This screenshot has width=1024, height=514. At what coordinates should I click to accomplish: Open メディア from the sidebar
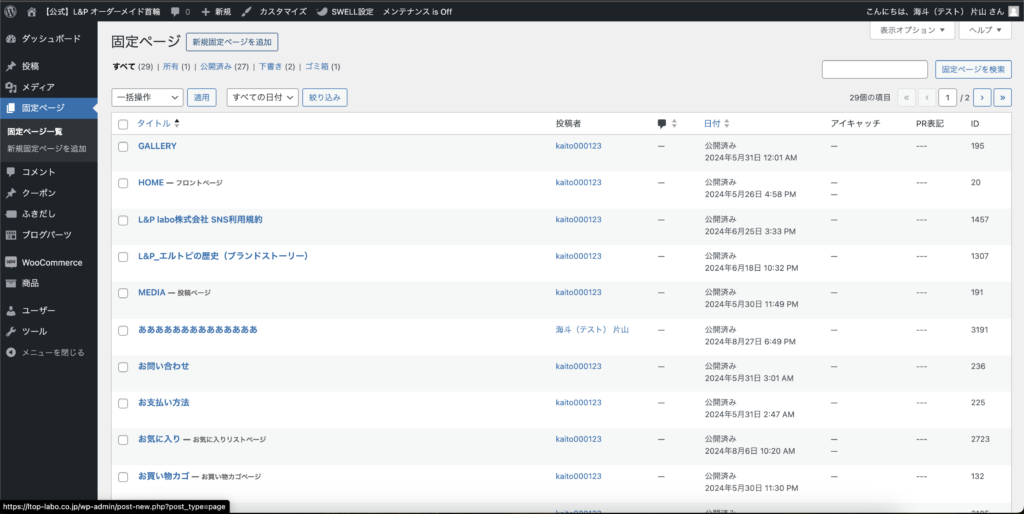[x=38, y=87]
